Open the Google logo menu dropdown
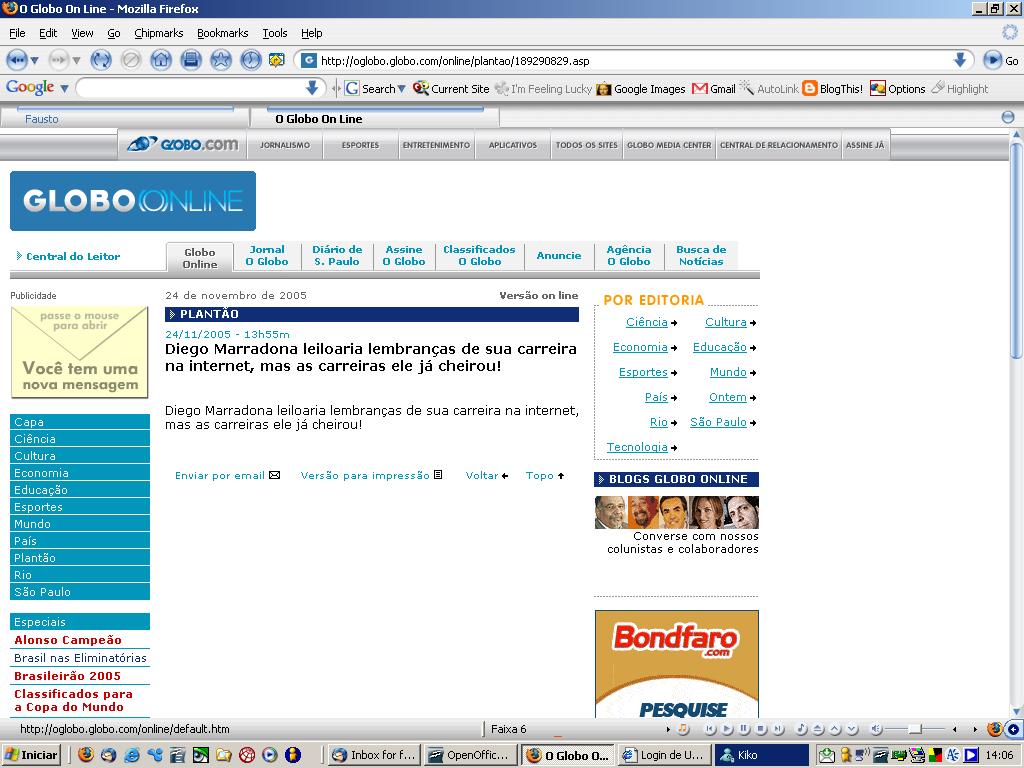This screenshot has height=768, width=1024. point(64,88)
